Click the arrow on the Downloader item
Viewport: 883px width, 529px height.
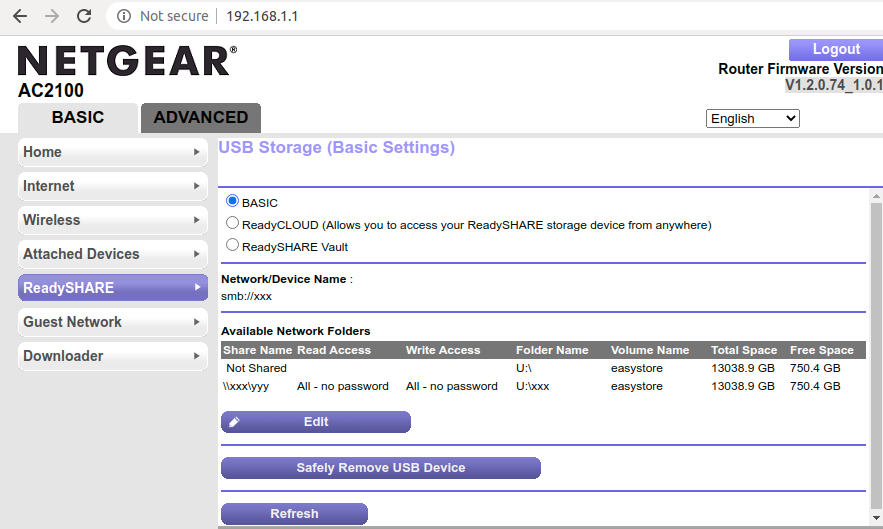coord(197,356)
